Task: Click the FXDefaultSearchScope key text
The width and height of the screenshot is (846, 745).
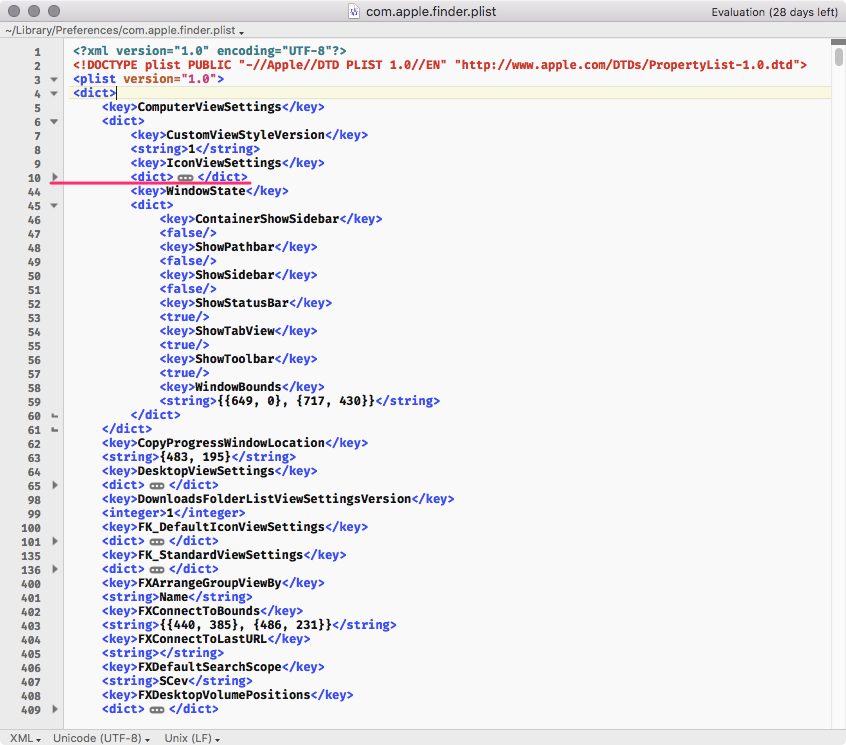Action: coord(209,668)
